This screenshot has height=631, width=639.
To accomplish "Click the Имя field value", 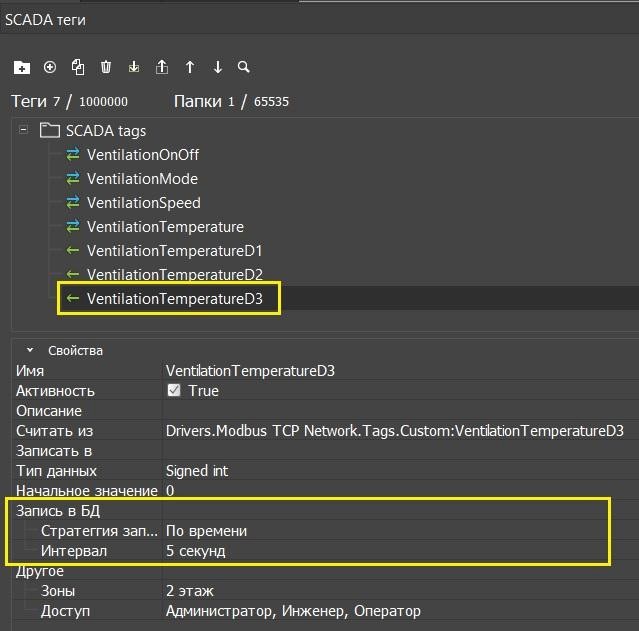I will [250, 371].
